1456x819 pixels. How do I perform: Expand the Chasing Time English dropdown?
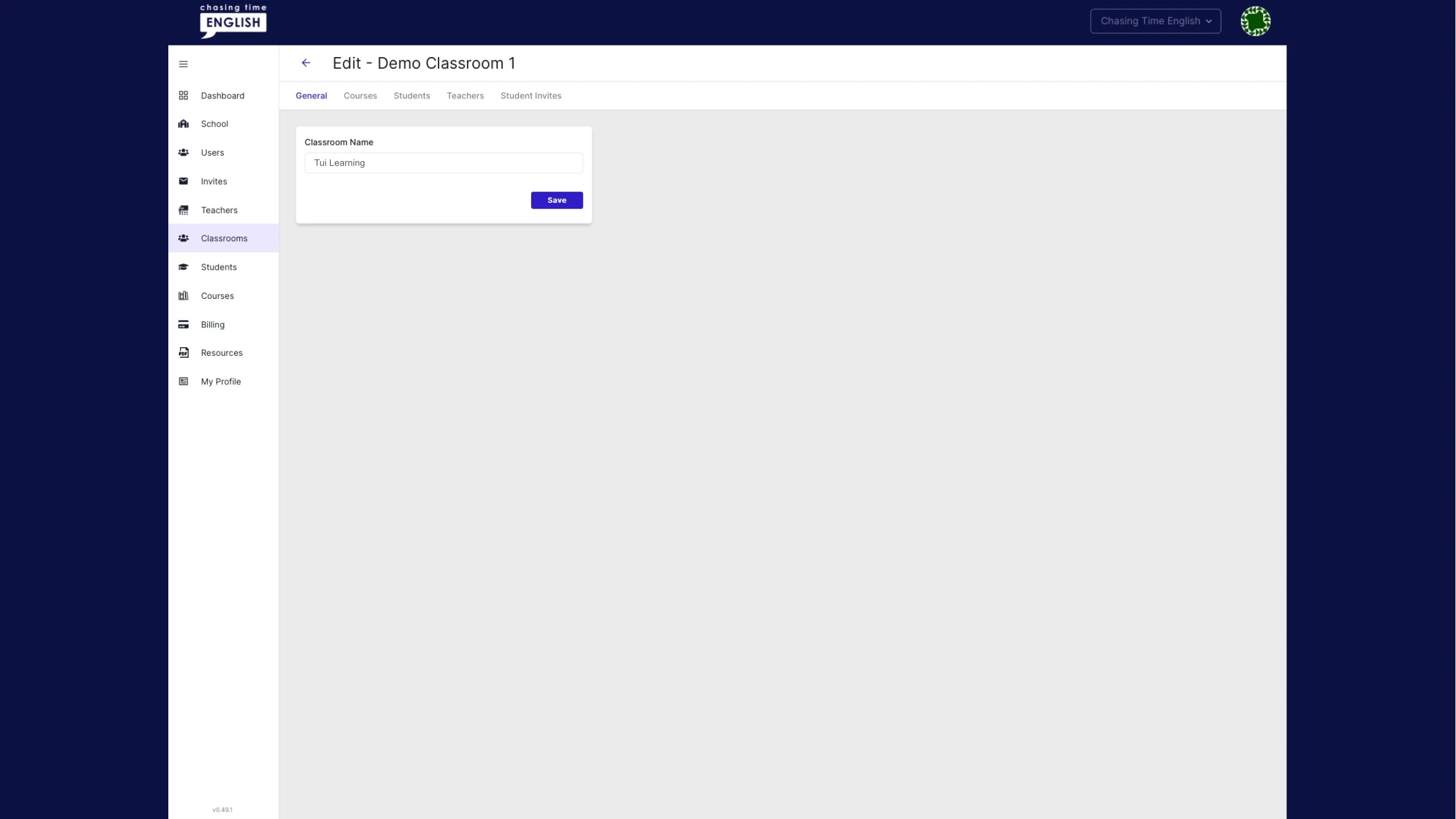click(x=1155, y=22)
